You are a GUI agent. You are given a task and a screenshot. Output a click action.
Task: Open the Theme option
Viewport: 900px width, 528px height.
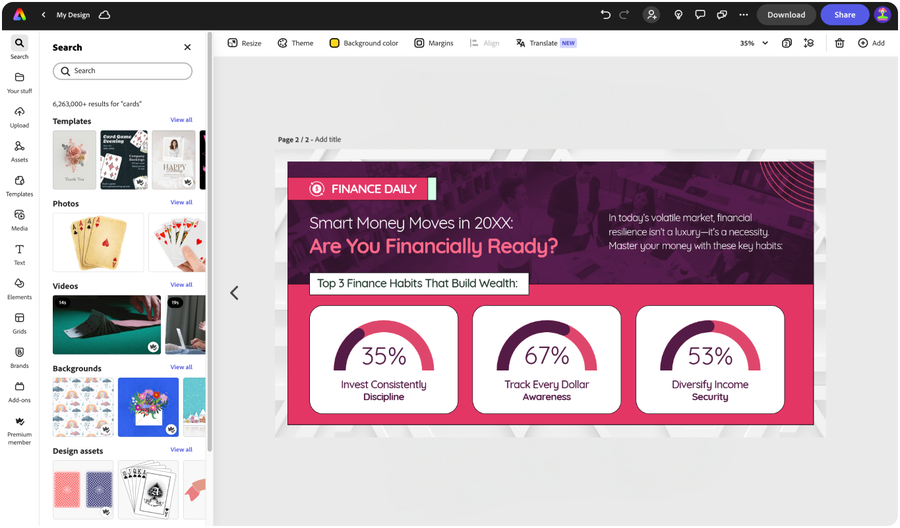point(296,43)
